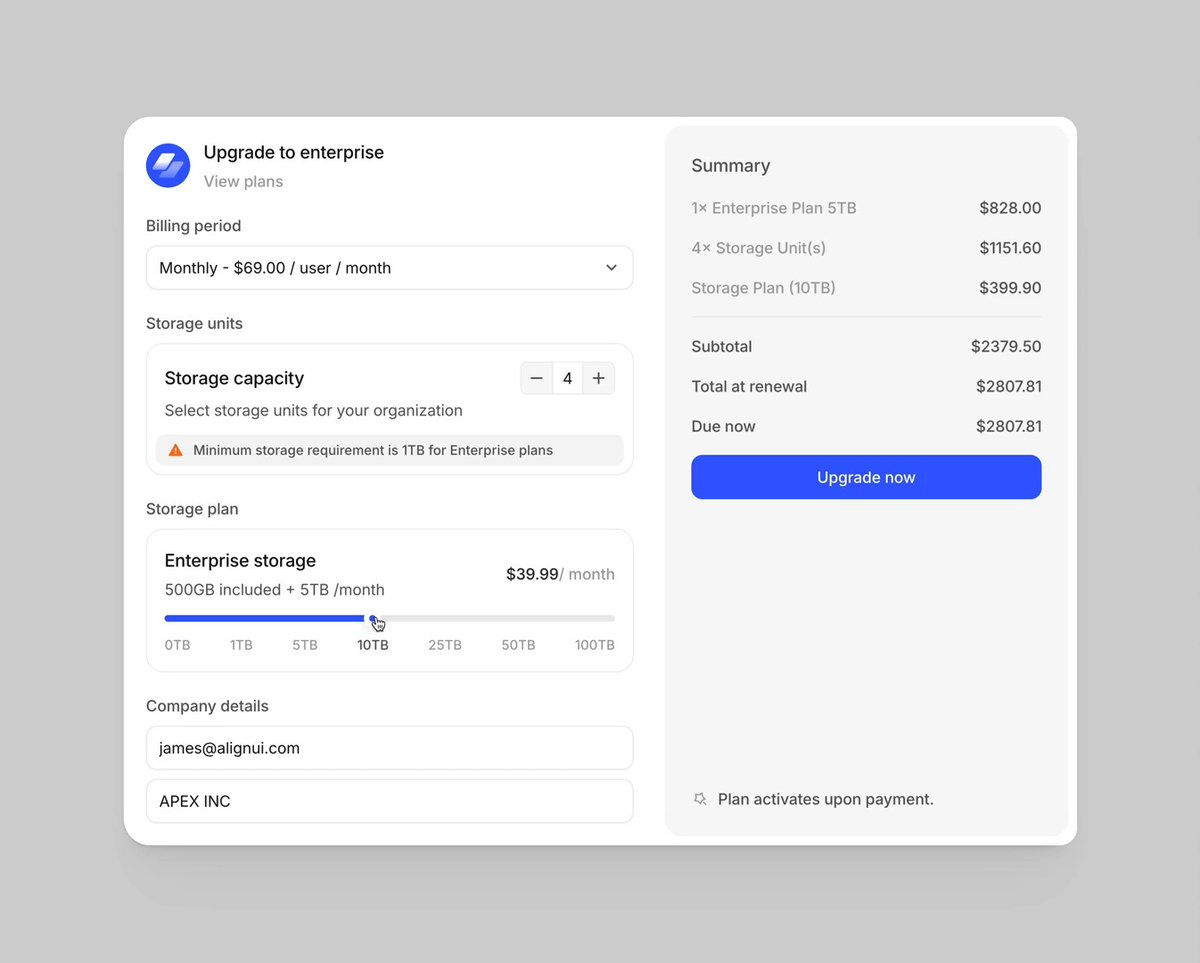This screenshot has height=963, width=1200.
Task: Click the billing period chevron arrow
Action: [611, 268]
